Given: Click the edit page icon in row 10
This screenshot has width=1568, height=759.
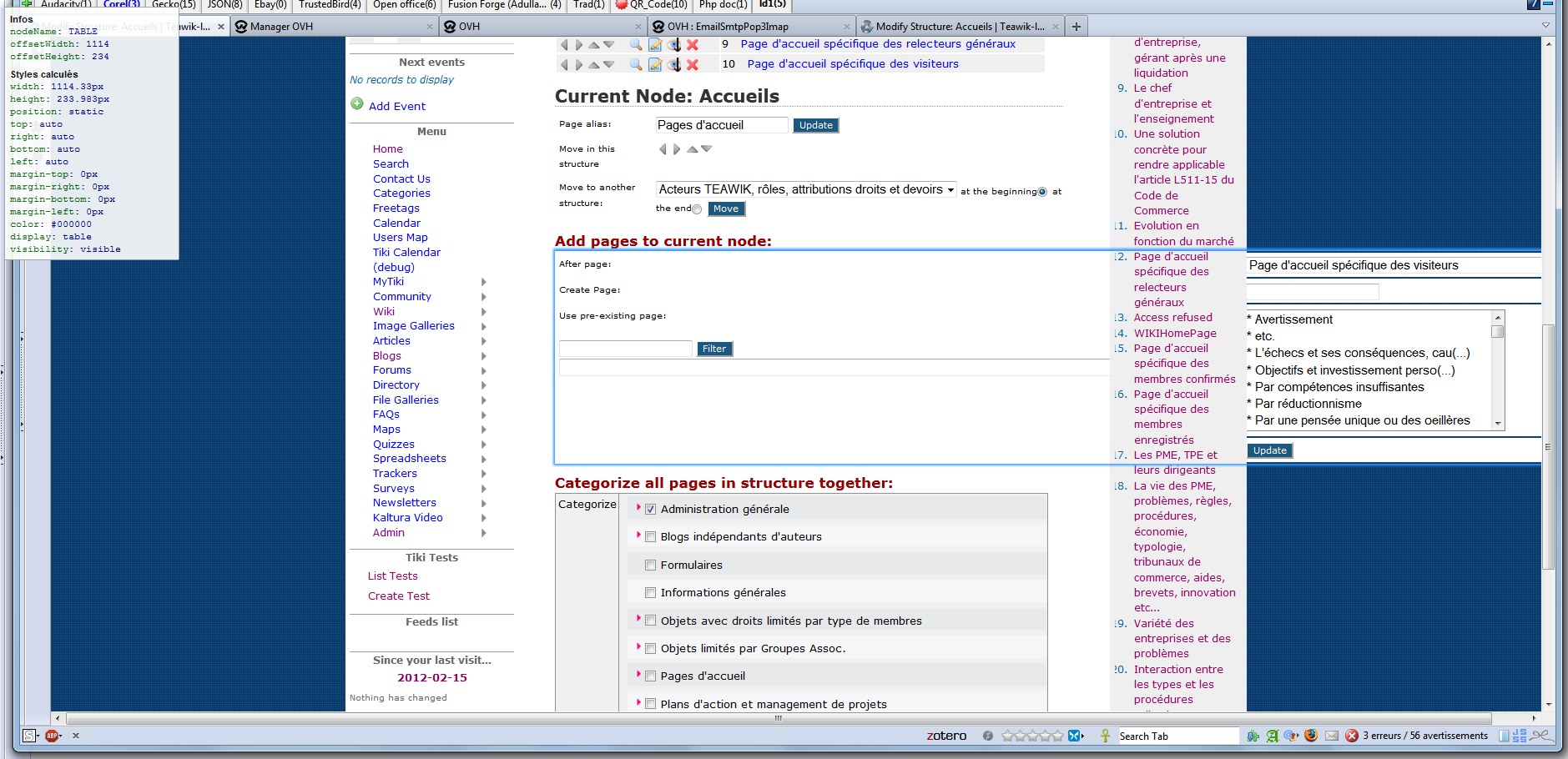Looking at the screenshot, I should pos(655,64).
